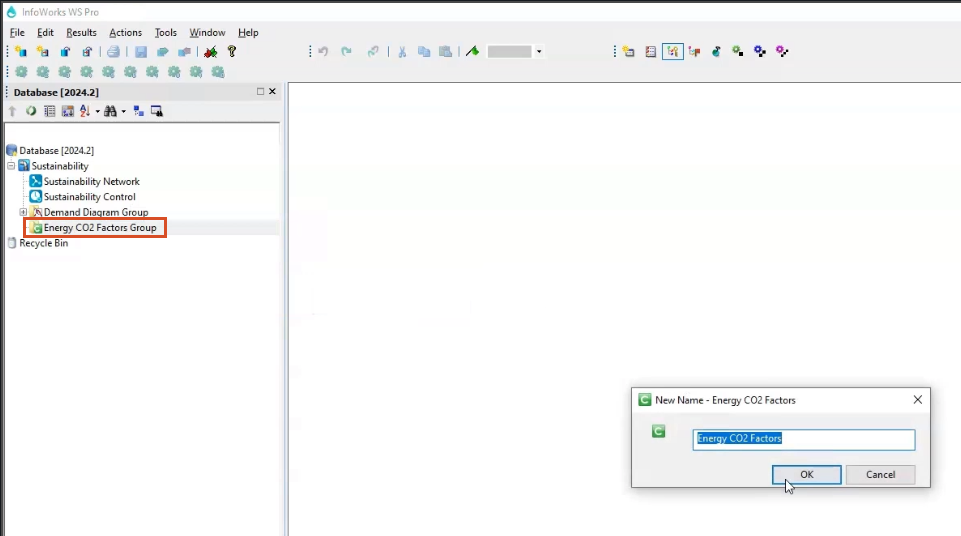The width and height of the screenshot is (961, 536).
Task: Close the New Name dialog with X
Action: 917,399
